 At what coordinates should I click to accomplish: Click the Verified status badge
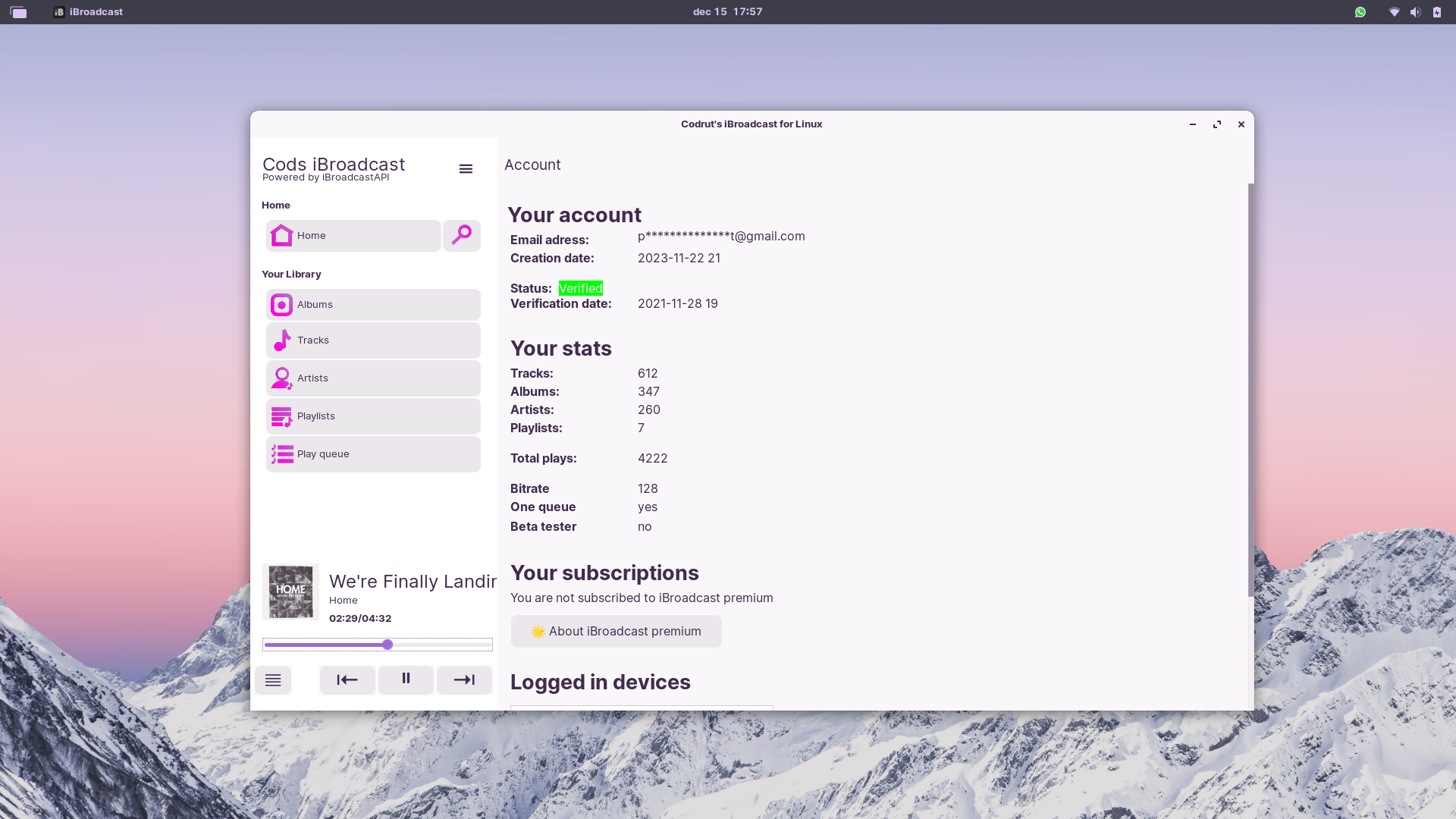(581, 288)
